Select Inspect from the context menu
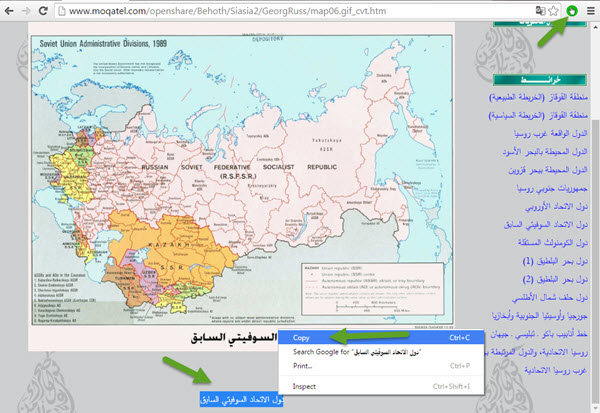The width and height of the screenshot is (600, 413). coord(381,387)
